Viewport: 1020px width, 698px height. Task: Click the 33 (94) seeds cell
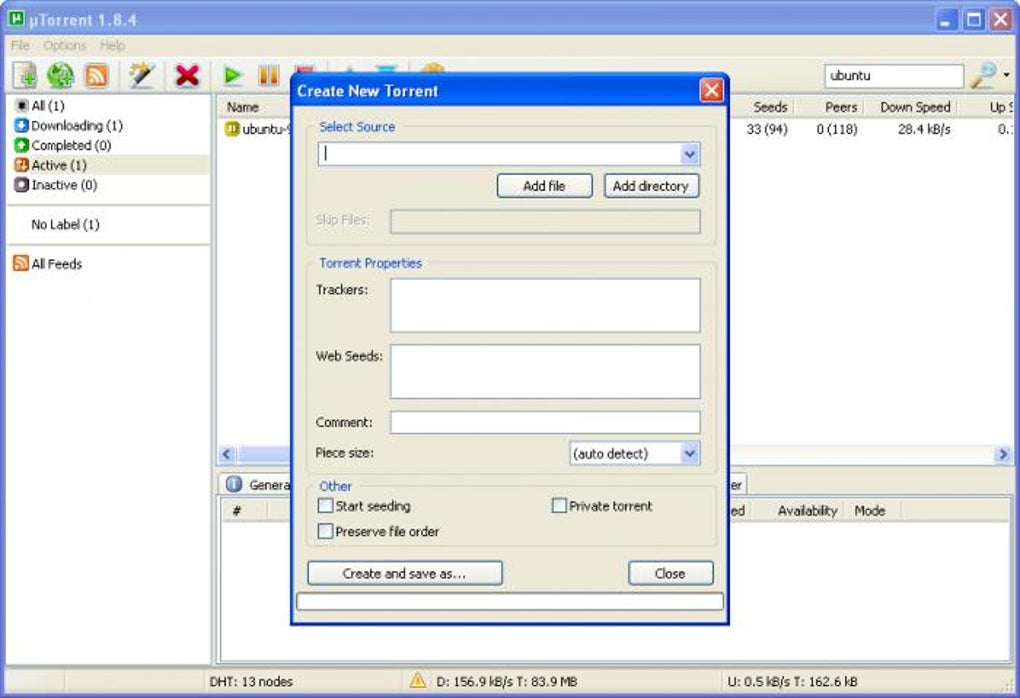[x=767, y=129]
